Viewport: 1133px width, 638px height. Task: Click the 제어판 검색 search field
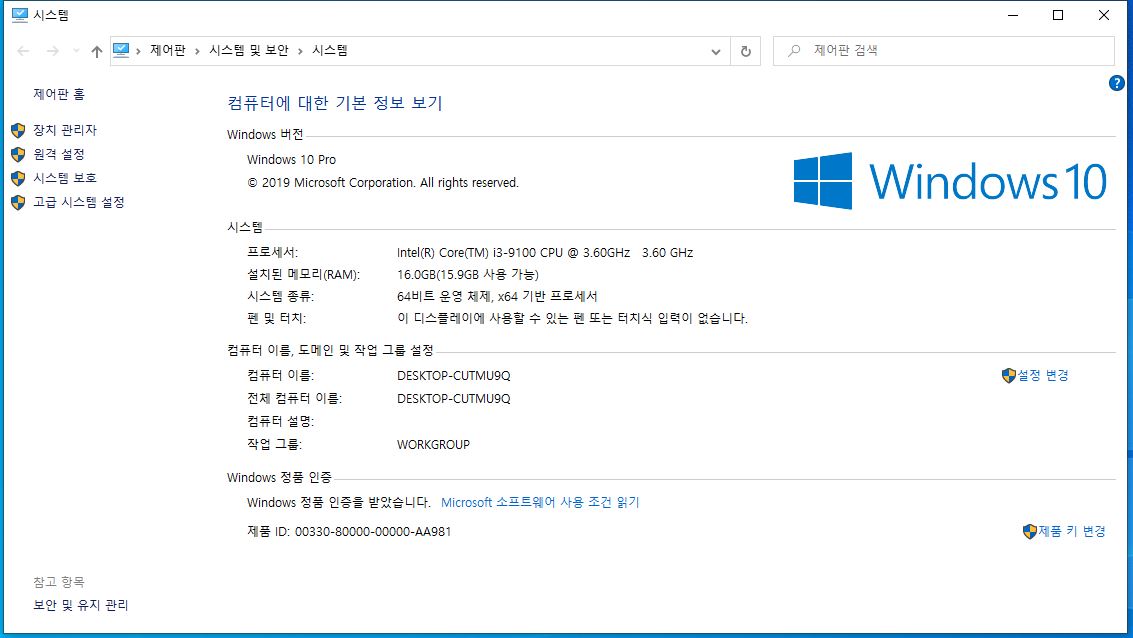[x=944, y=51]
